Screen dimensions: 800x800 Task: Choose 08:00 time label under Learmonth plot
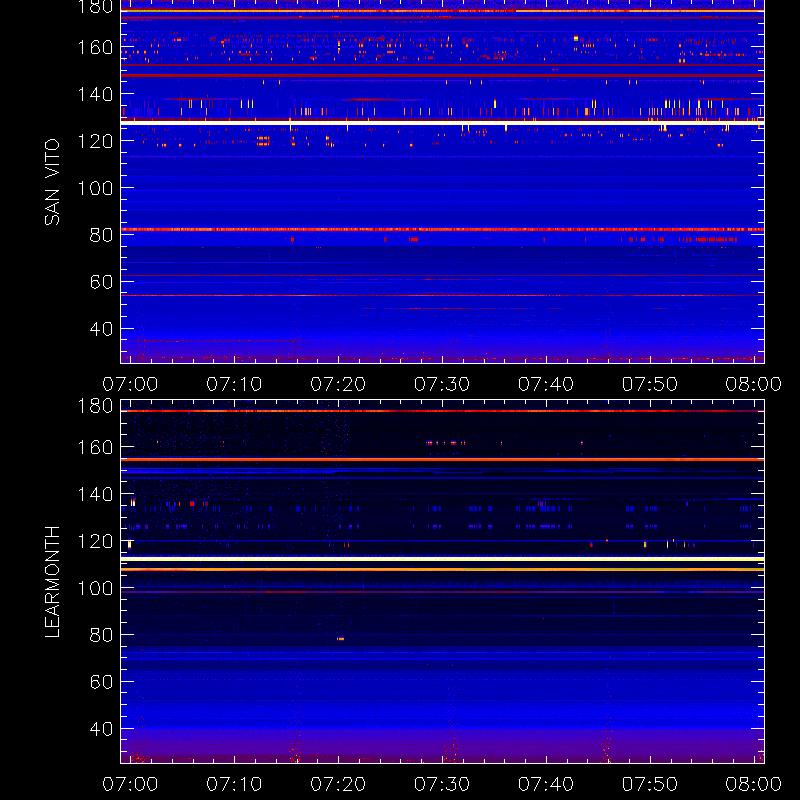pos(754,784)
